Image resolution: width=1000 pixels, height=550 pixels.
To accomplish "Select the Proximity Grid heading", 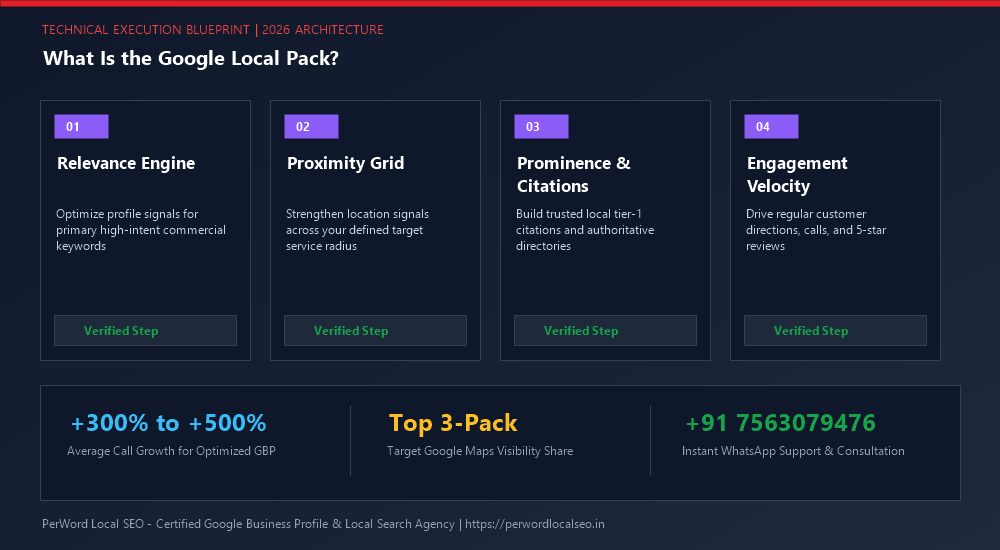I will [345, 163].
